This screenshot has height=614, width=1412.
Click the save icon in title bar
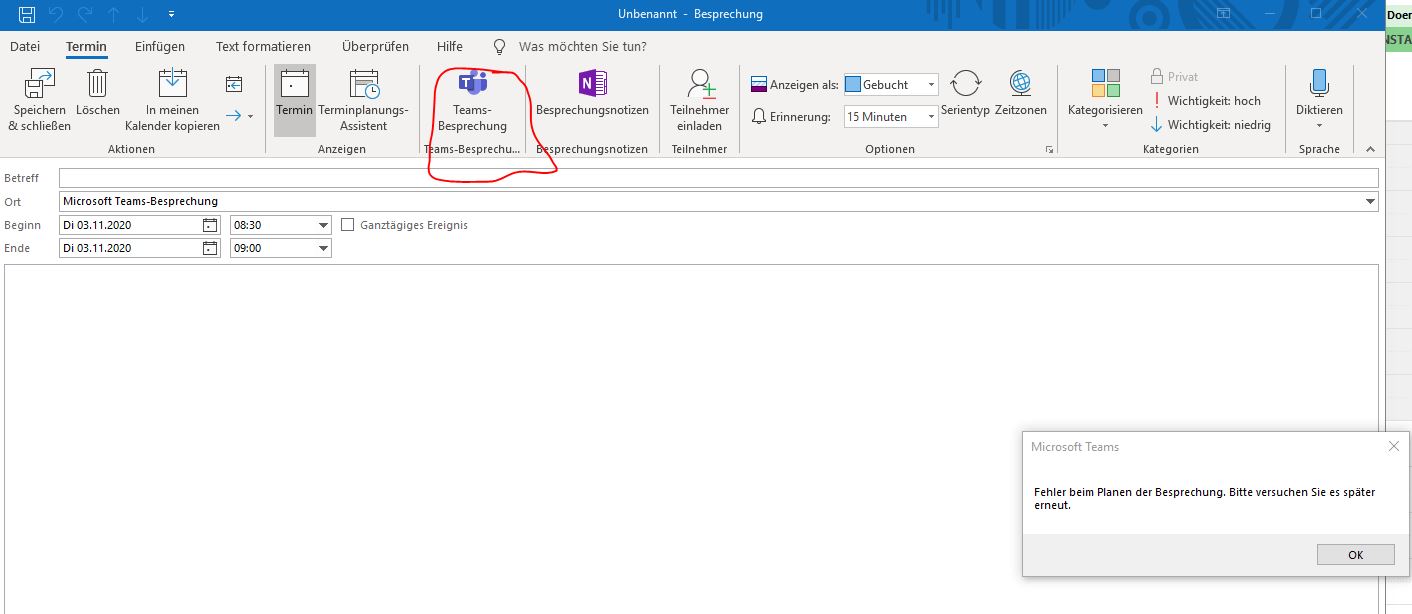27,14
